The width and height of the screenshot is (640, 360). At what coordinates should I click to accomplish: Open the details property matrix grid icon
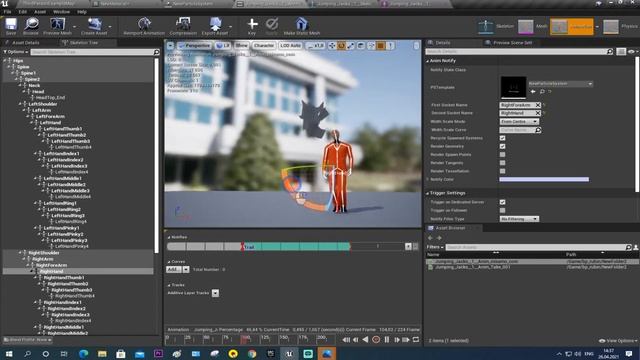(x=621, y=52)
